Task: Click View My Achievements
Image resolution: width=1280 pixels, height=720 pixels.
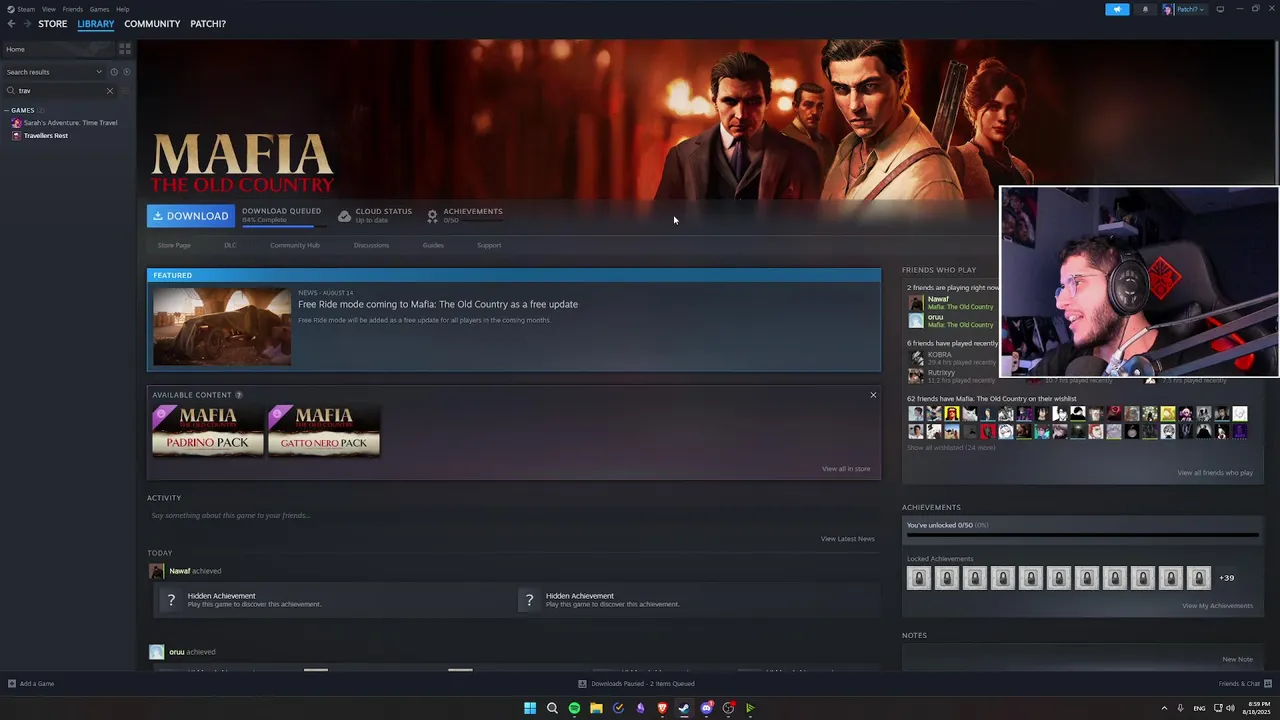Action: coord(1217,606)
